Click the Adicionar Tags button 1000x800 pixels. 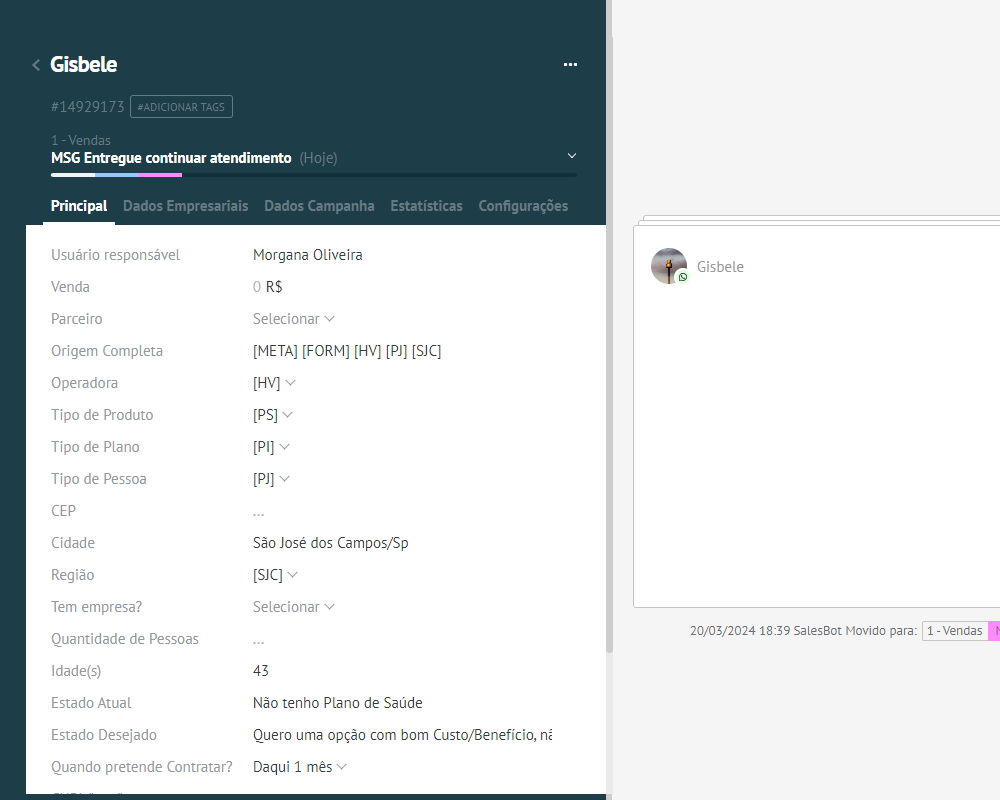coord(181,107)
